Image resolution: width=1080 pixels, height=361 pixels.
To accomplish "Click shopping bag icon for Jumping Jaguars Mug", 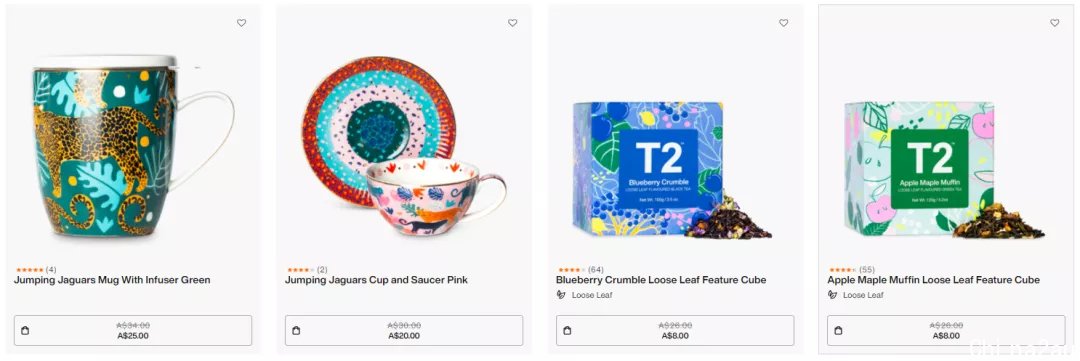I will pyautogui.click(x=25, y=331).
